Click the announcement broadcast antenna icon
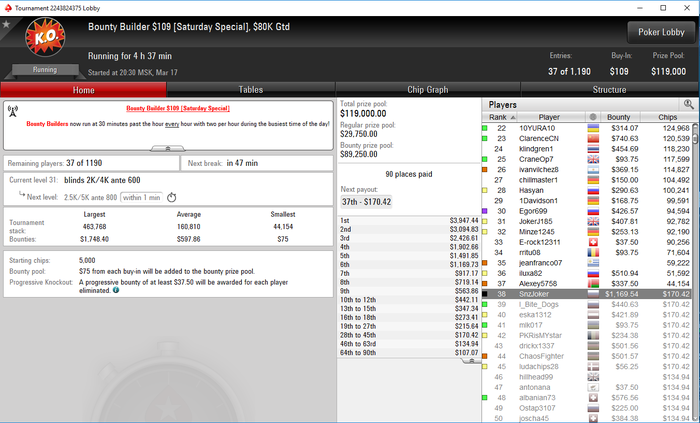 (13, 112)
